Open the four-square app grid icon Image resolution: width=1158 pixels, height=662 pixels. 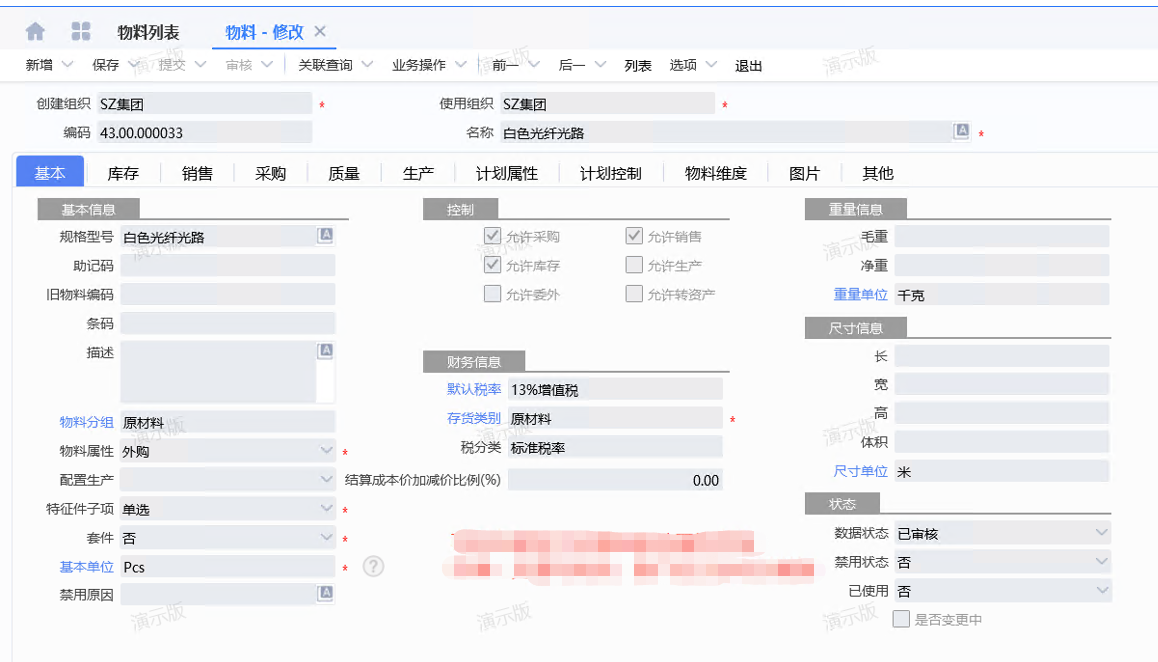(x=81, y=32)
